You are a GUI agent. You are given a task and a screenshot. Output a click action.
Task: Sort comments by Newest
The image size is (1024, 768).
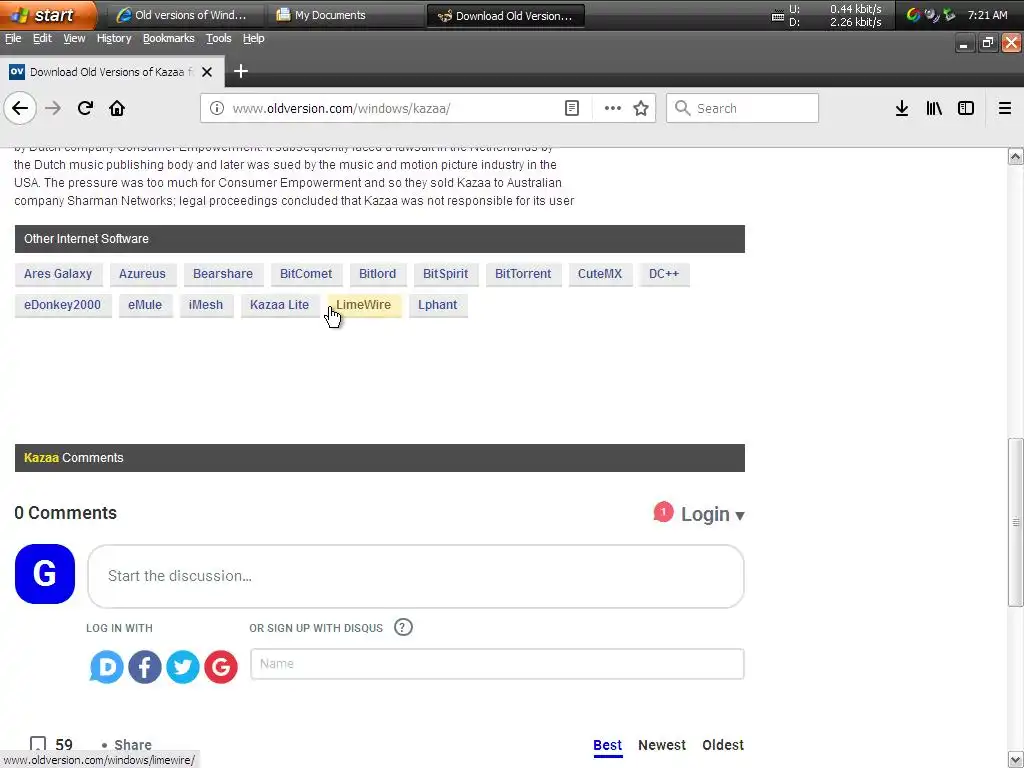pos(662,745)
